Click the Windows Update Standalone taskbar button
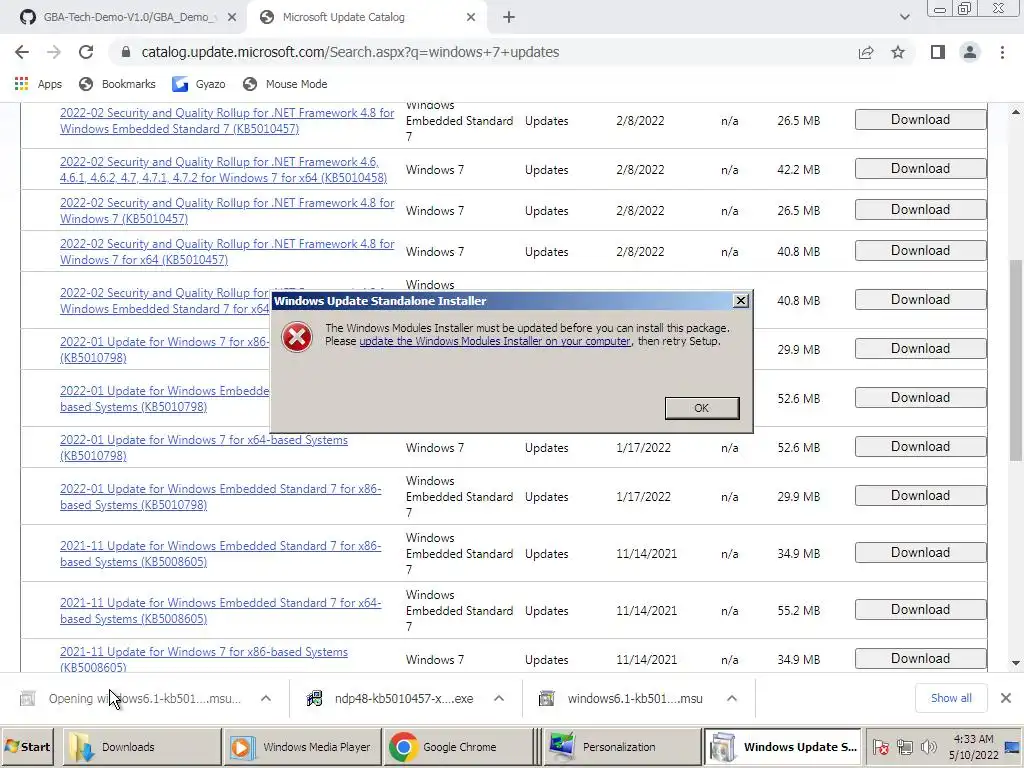The height and width of the screenshot is (768, 1024). click(782, 746)
